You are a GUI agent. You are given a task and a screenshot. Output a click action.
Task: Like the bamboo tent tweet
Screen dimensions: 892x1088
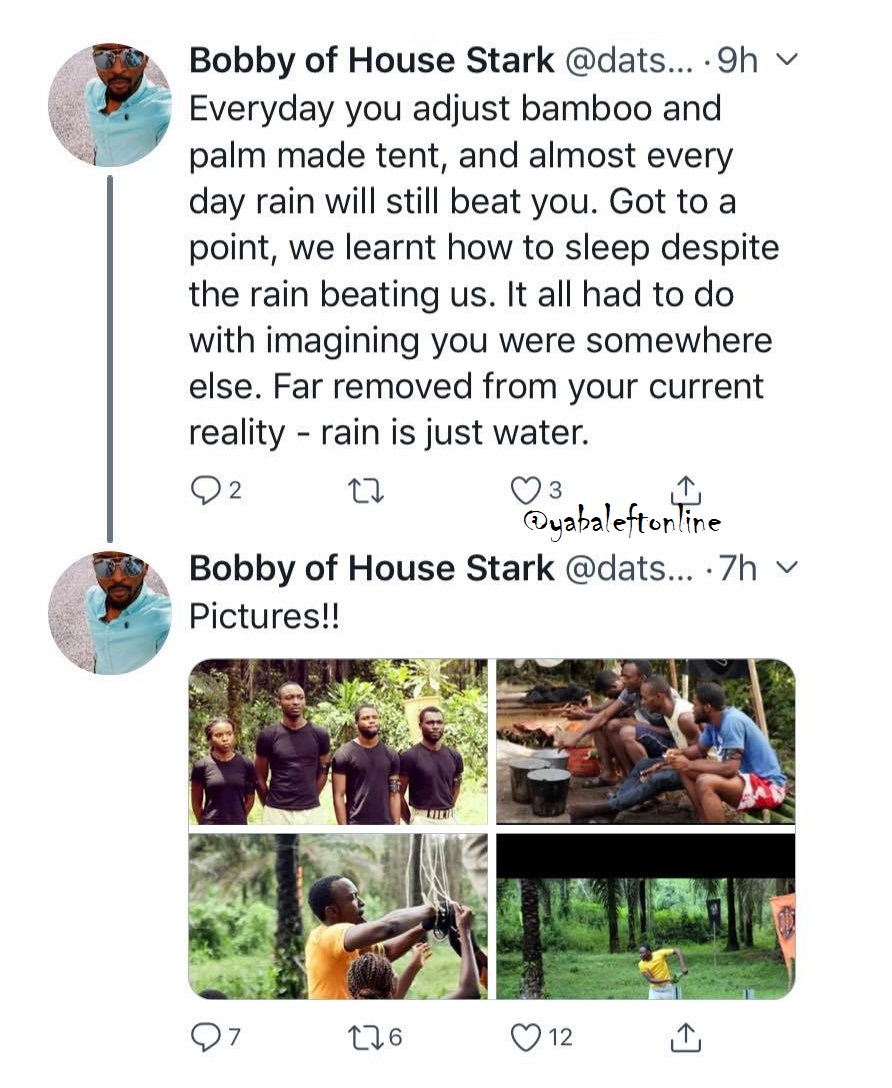(x=525, y=490)
